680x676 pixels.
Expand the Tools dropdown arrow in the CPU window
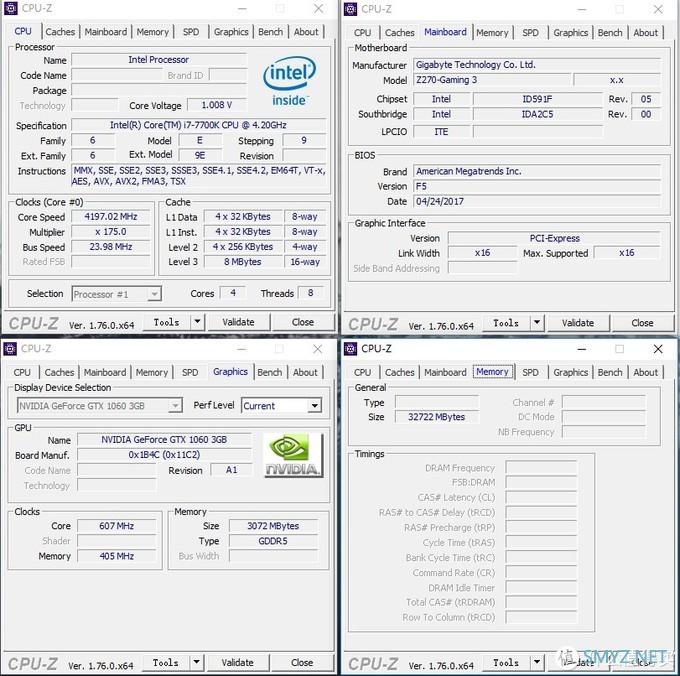[x=197, y=322]
